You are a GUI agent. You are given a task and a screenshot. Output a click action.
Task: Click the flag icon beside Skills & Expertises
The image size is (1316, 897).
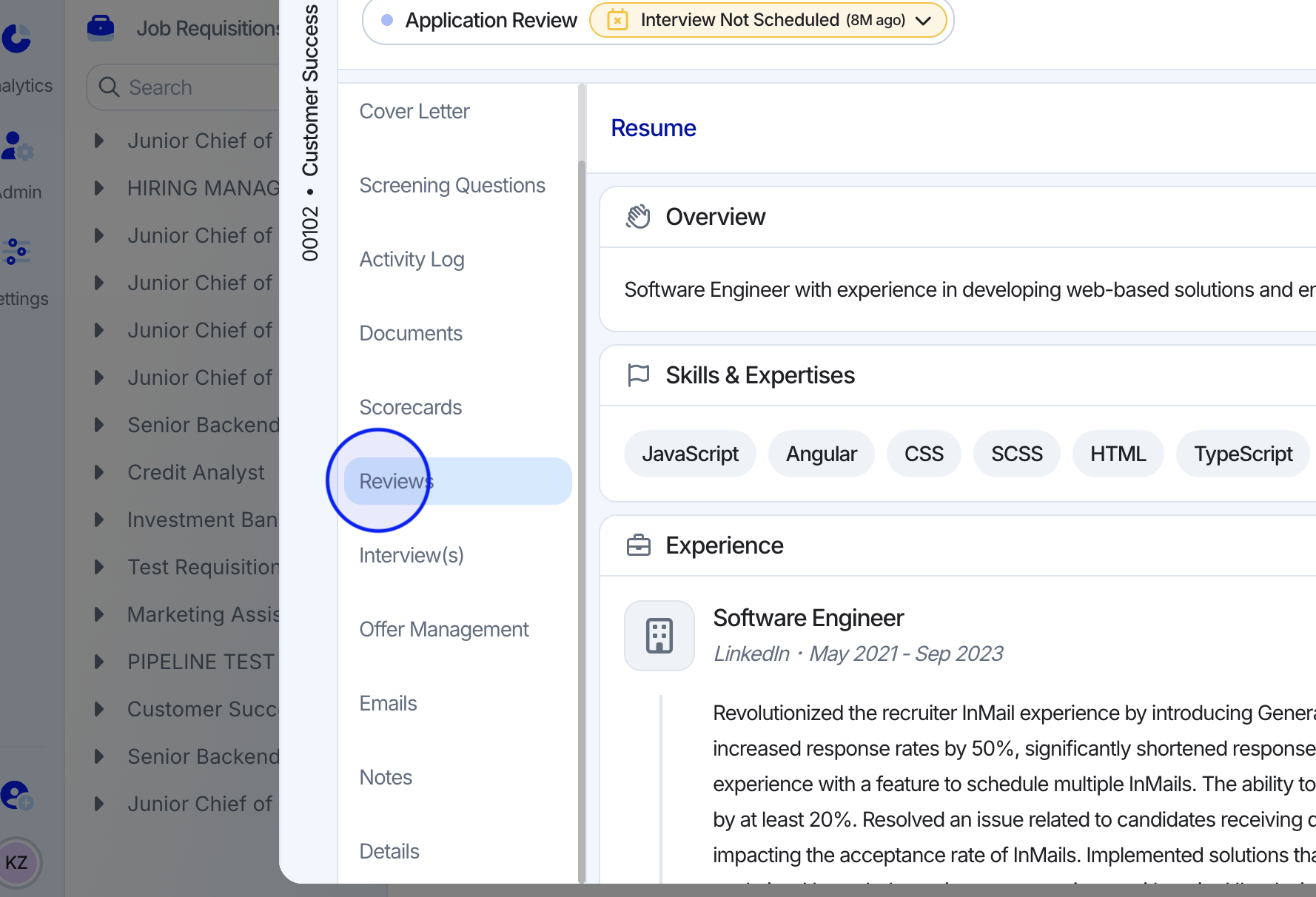click(638, 375)
